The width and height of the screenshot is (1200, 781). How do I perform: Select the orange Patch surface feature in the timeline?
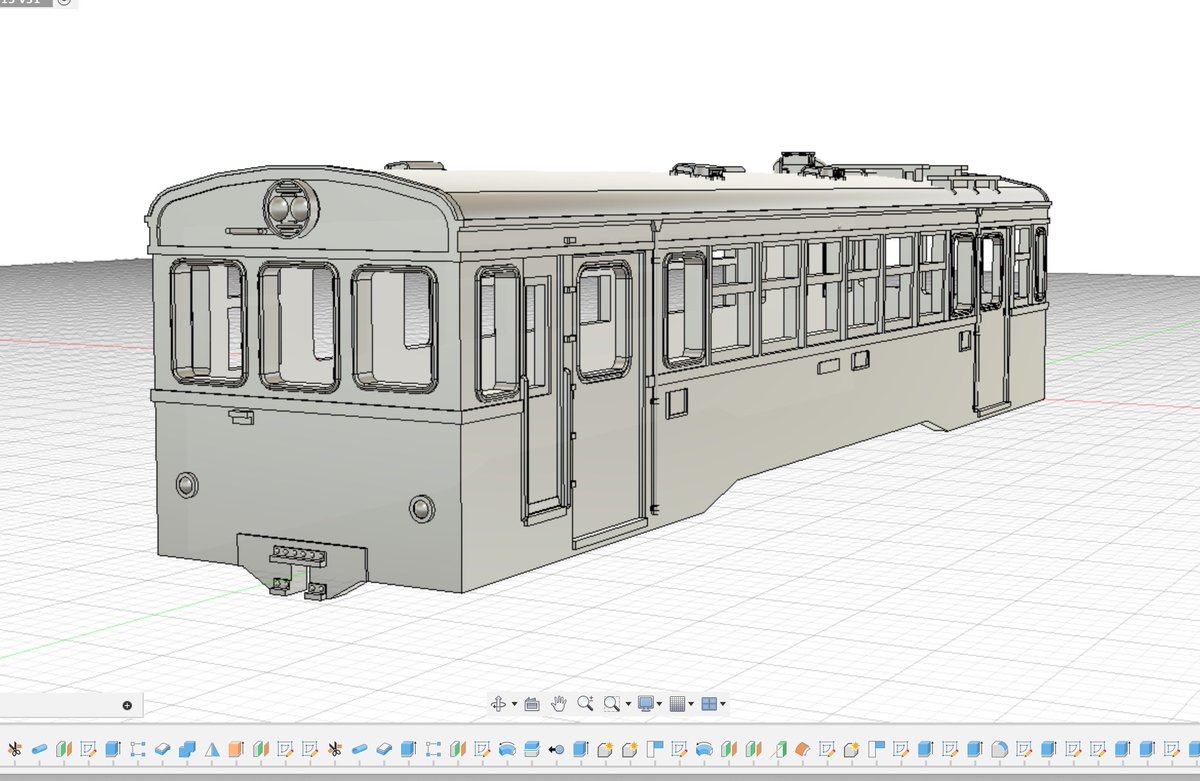click(802, 749)
